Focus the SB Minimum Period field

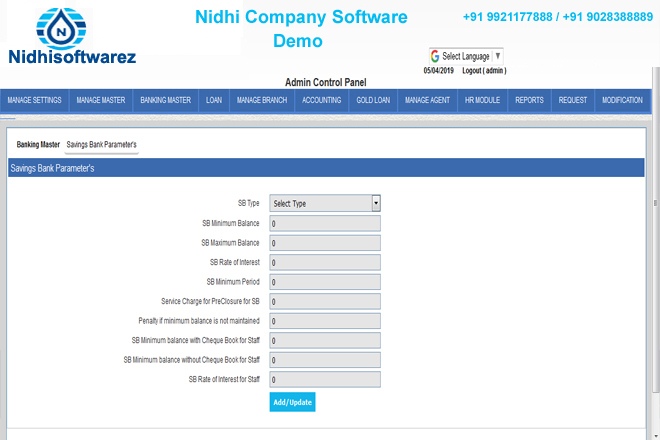(325, 282)
